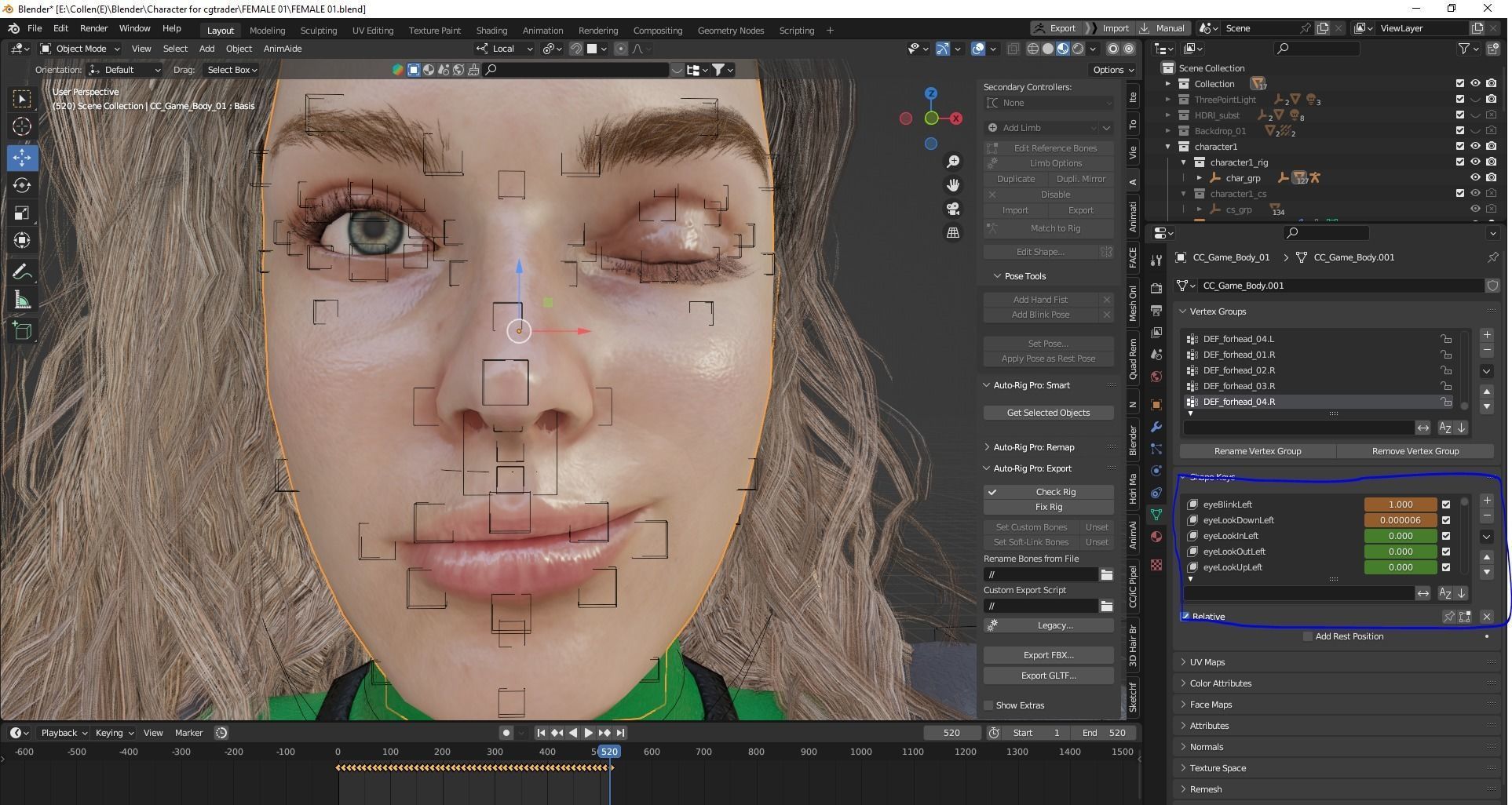Click Rename Vertex Group button

(x=1258, y=451)
